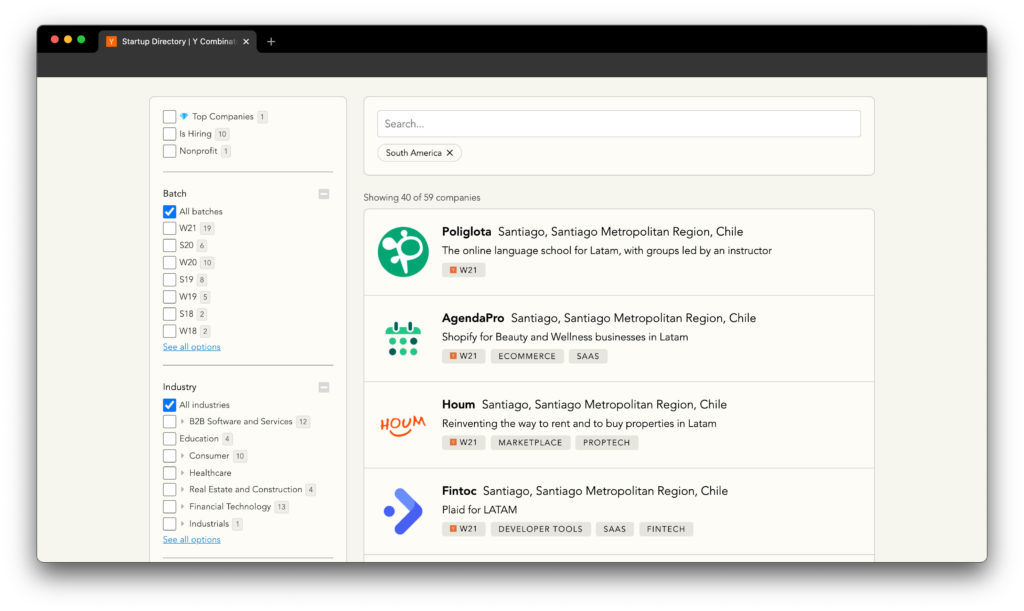Image resolution: width=1024 pixels, height=611 pixels.
Task: Open the Houm company name link
Action: [458, 404]
